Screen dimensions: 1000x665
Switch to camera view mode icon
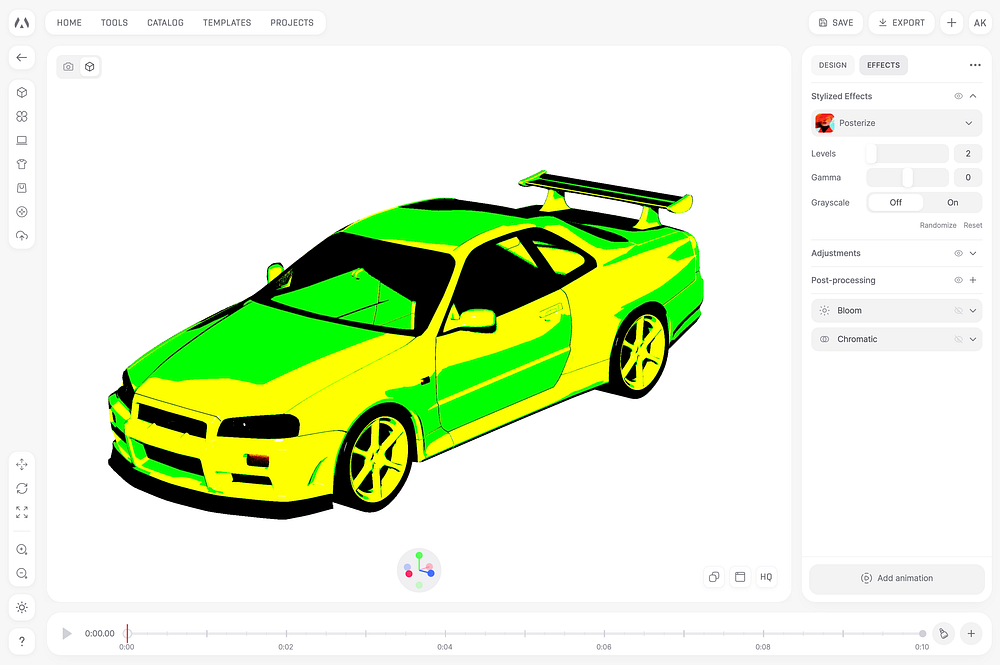coord(68,66)
